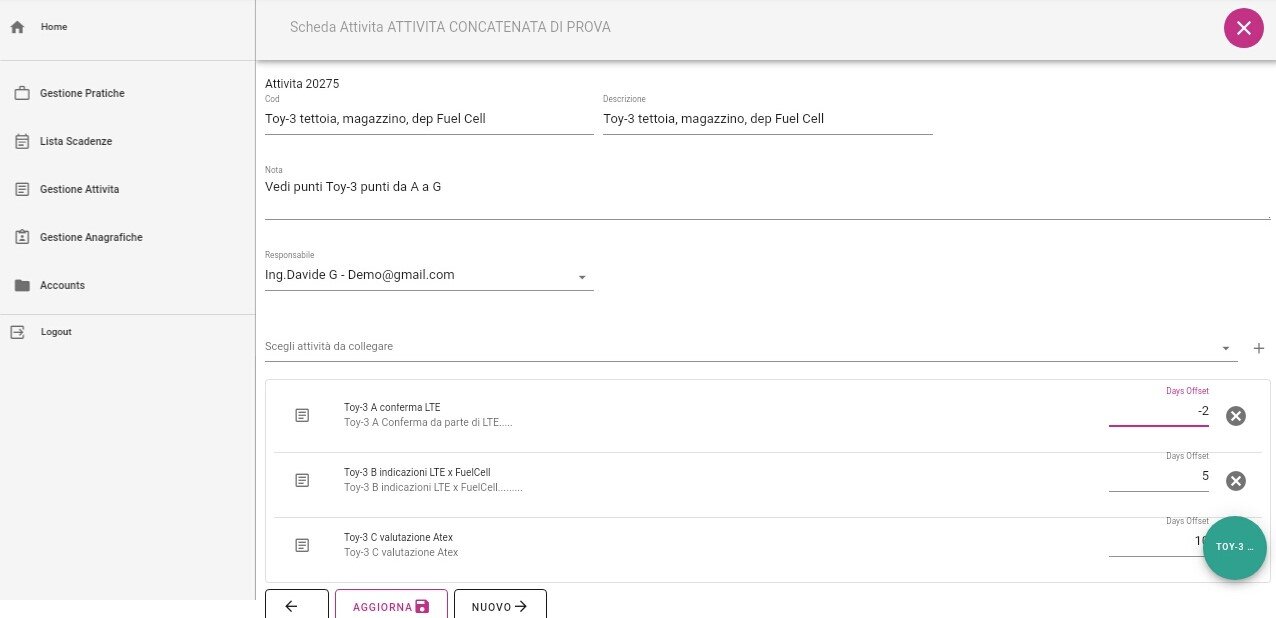Click Logout in the sidebar

127,332
